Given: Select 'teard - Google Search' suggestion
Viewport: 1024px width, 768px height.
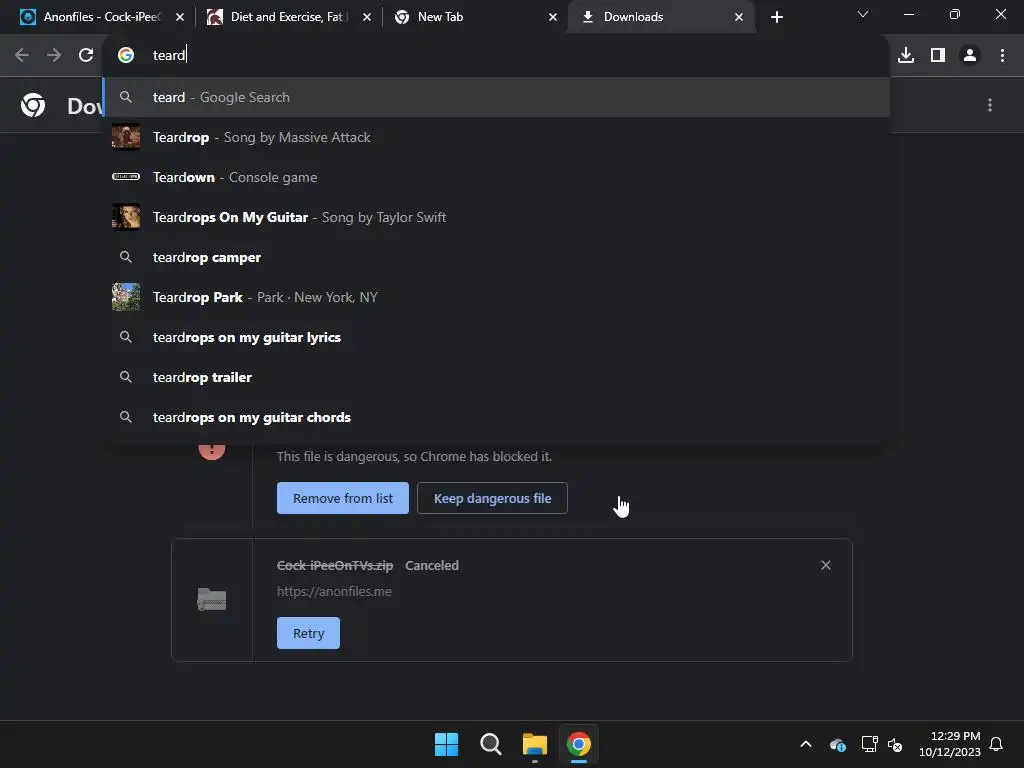Looking at the screenshot, I should click(496, 97).
